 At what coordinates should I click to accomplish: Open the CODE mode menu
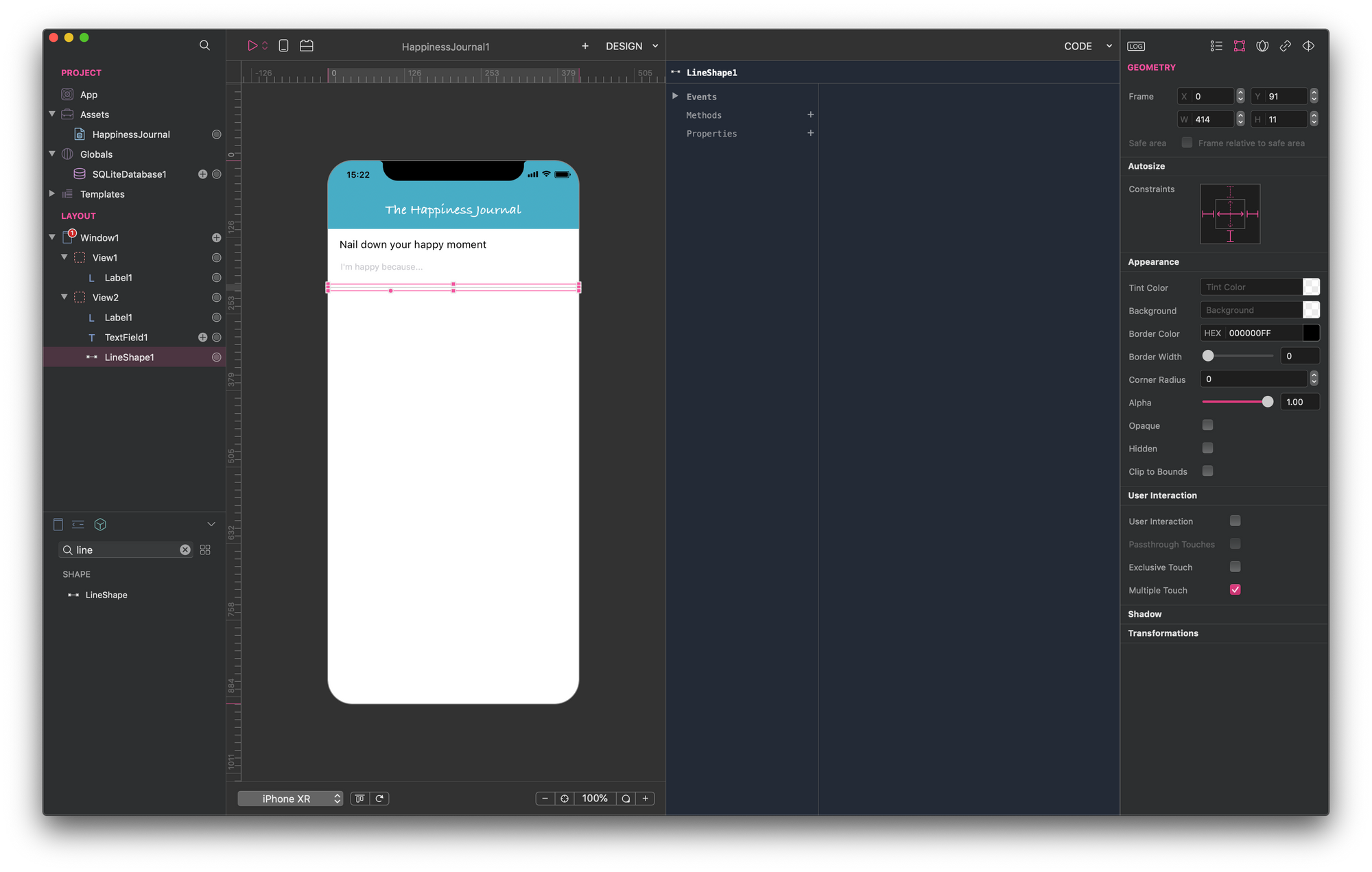pos(1087,46)
